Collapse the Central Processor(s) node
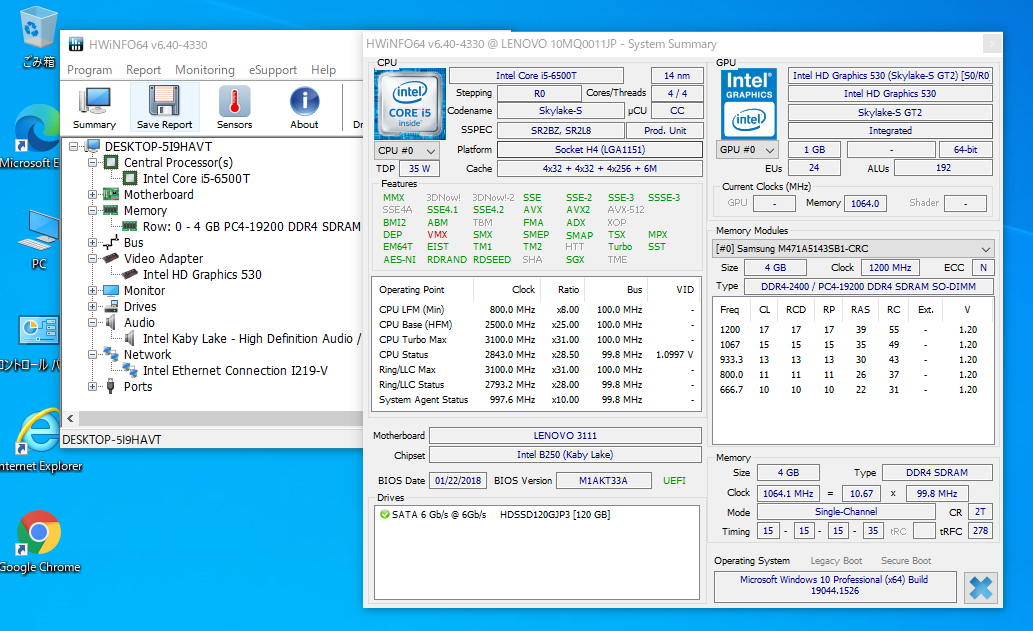The image size is (1033, 631). (x=92, y=162)
